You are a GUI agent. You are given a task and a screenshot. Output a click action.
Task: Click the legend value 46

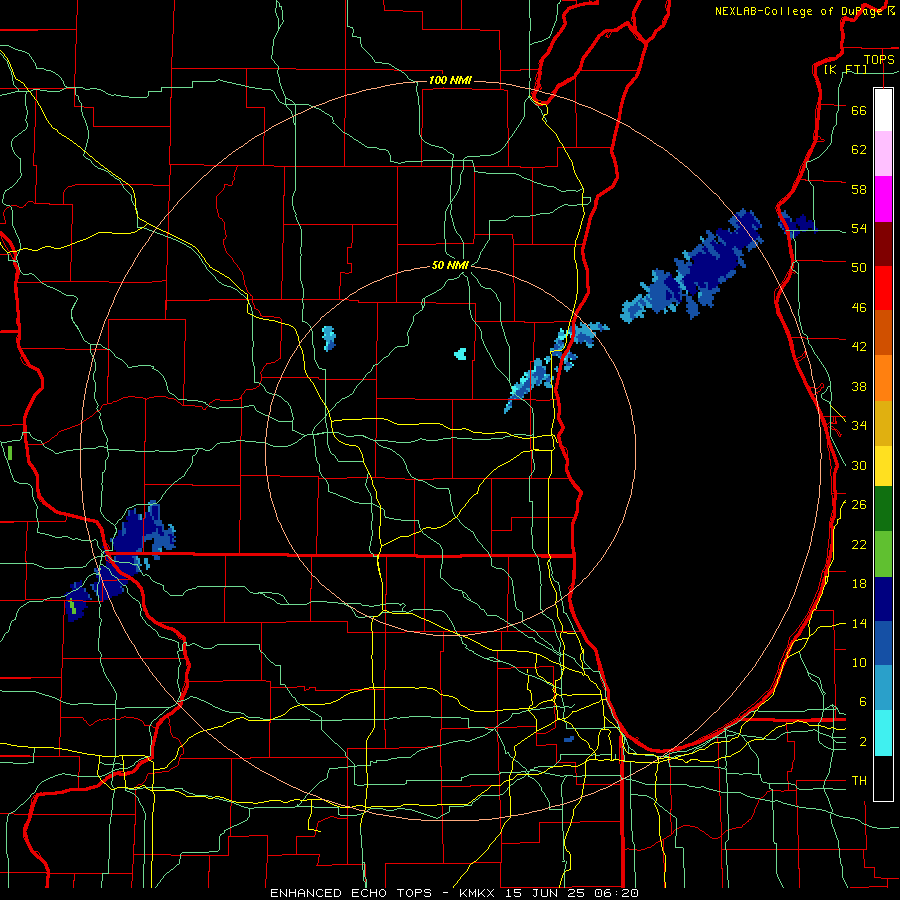859,308
